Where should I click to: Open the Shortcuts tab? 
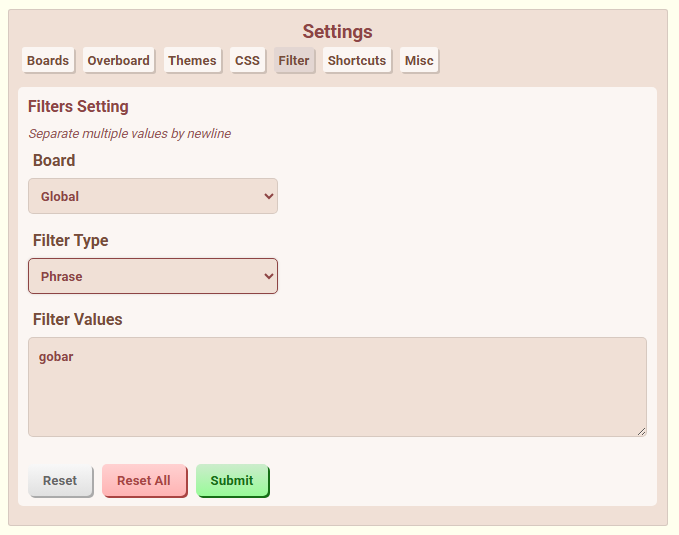pos(357,61)
